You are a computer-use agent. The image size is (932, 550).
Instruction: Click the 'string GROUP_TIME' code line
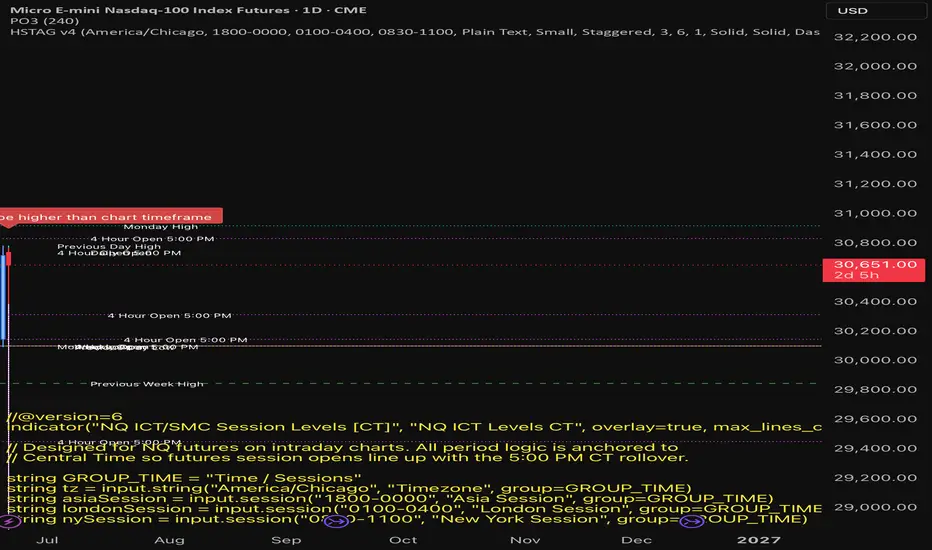[184, 478]
